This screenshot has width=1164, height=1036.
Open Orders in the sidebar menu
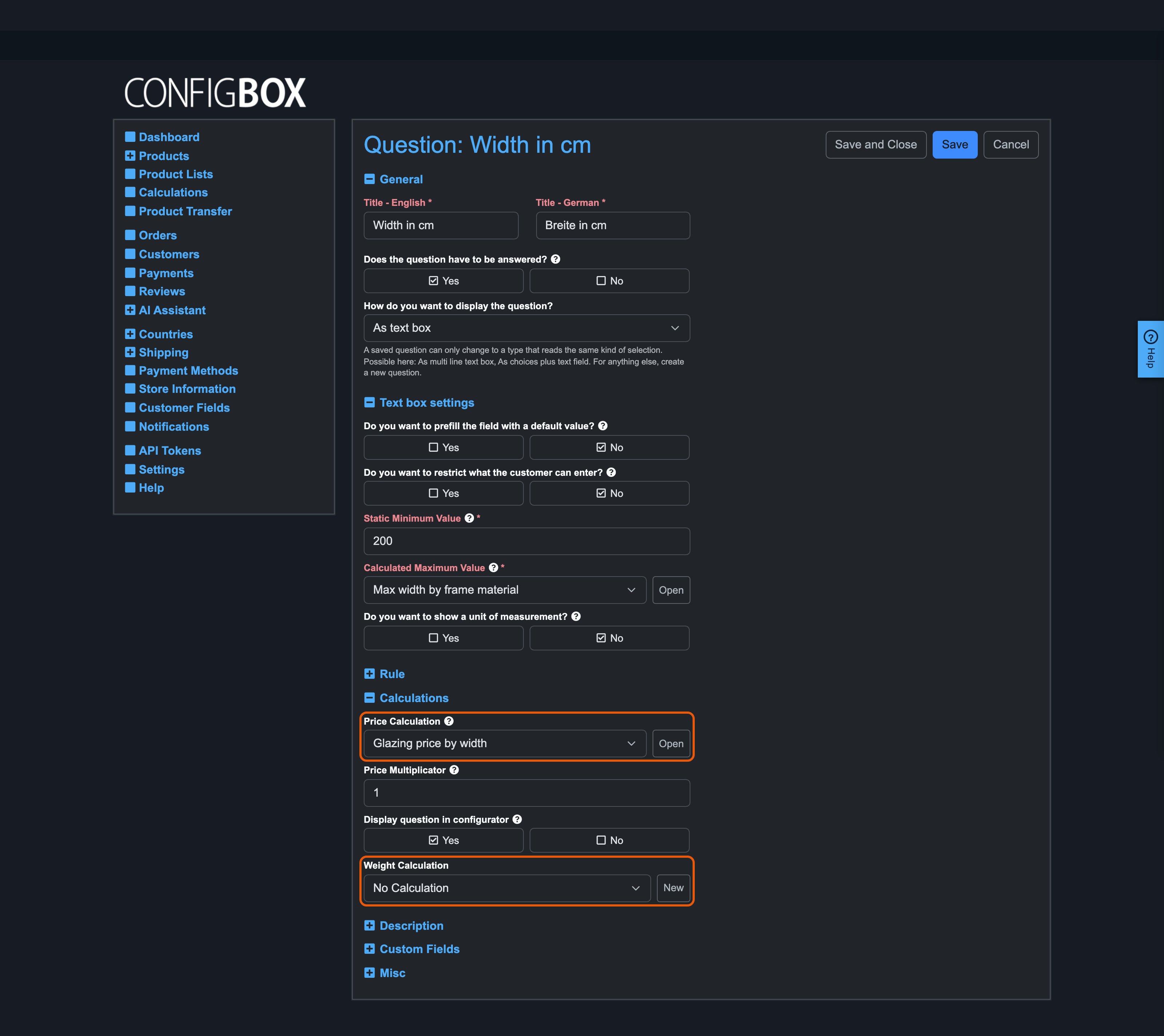tap(158, 235)
